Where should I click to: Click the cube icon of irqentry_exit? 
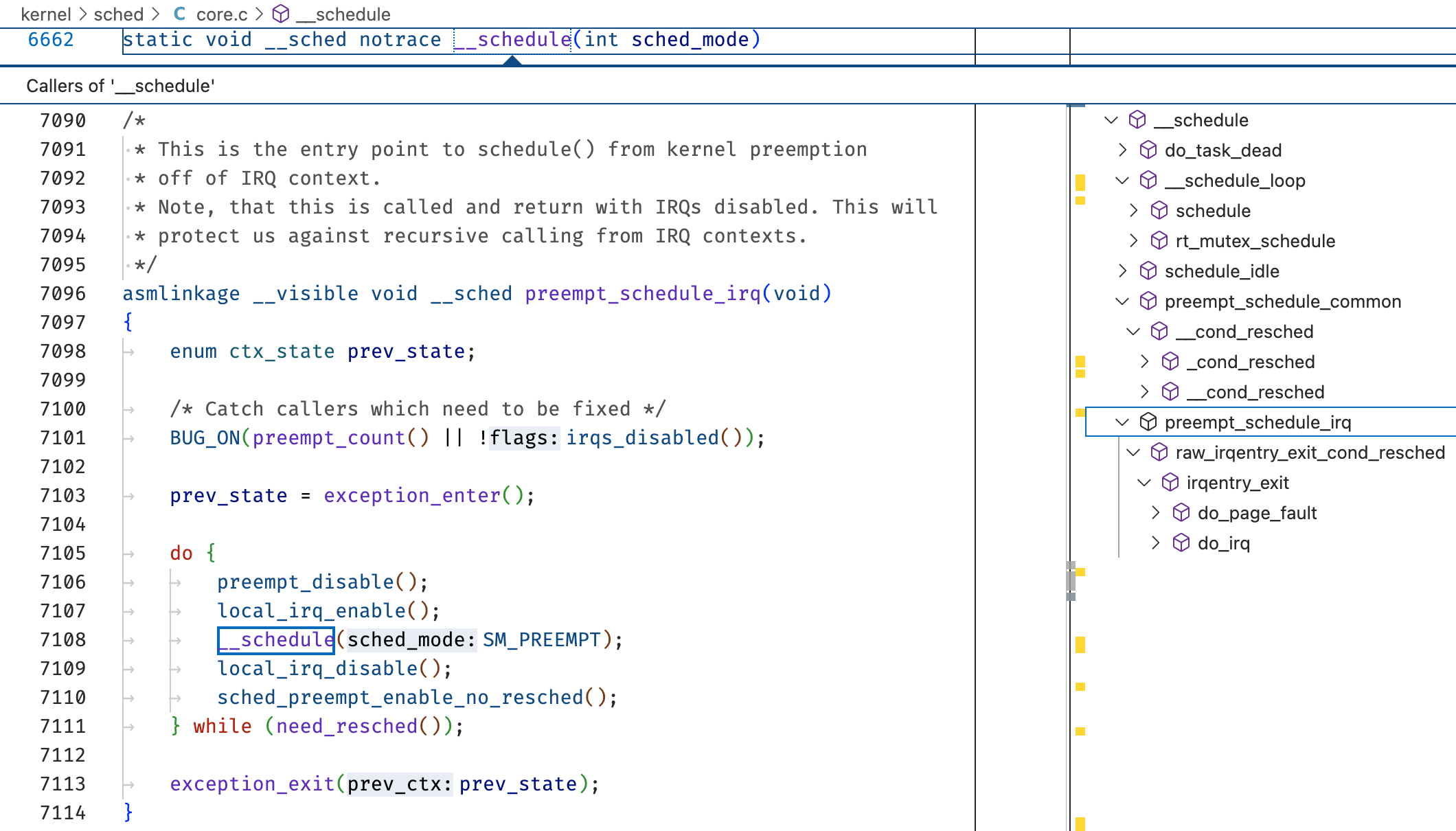point(1170,483)
